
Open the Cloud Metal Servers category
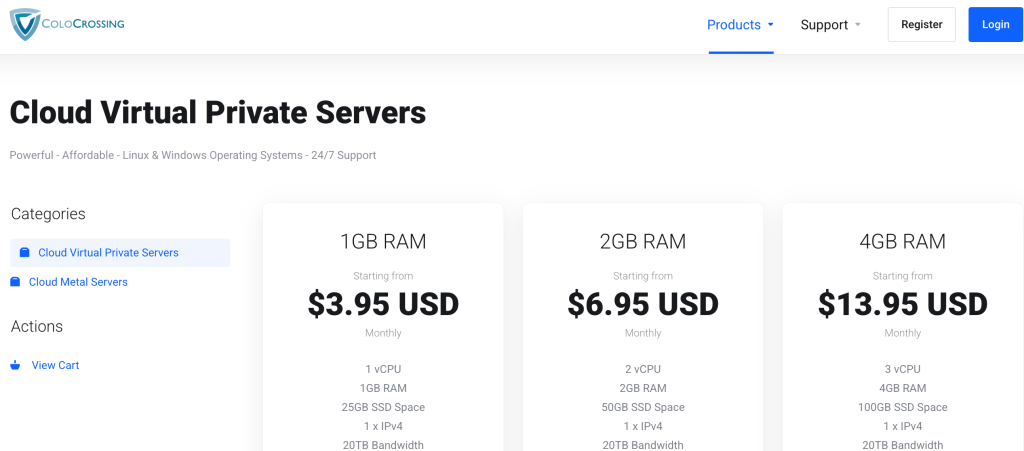click(x=78, y=282)
